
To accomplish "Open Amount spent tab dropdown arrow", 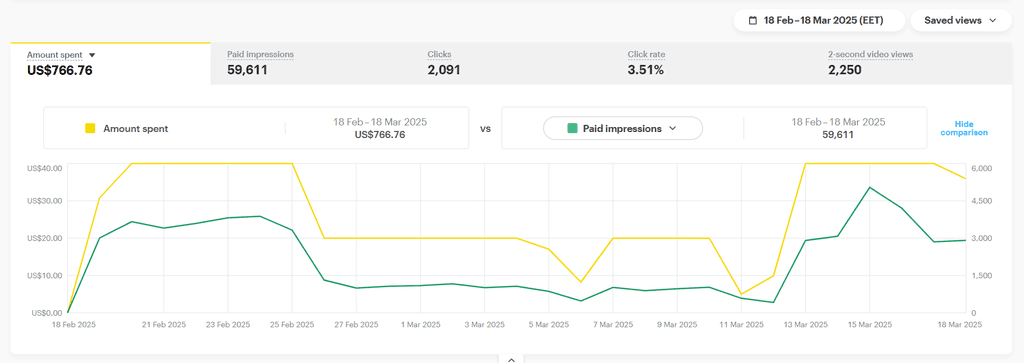I will tap(92, 55).
